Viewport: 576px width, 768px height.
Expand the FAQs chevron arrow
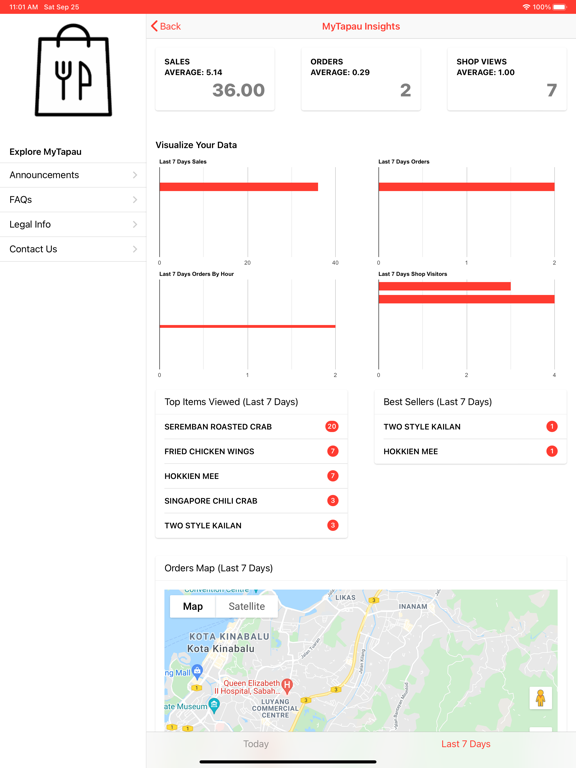(135, 200)
